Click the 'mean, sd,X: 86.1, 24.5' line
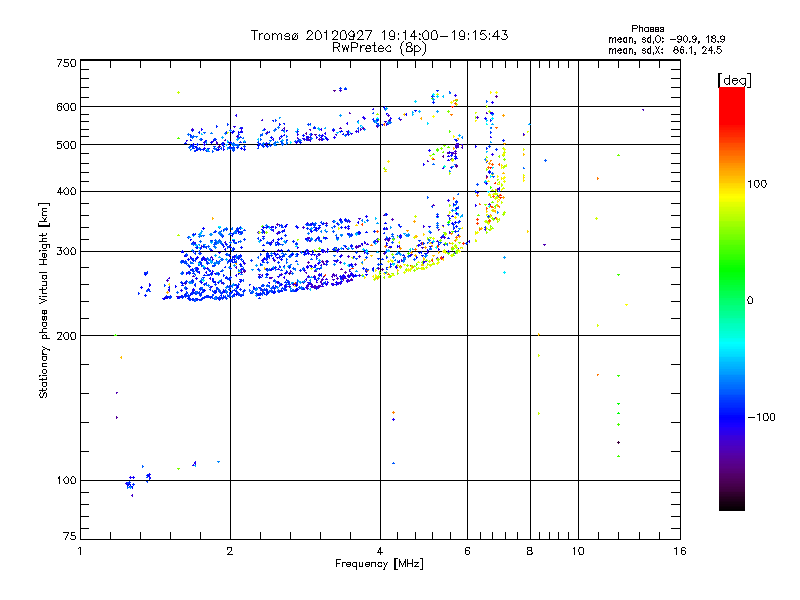Screen dimensions: 800x600 [665, 50]
